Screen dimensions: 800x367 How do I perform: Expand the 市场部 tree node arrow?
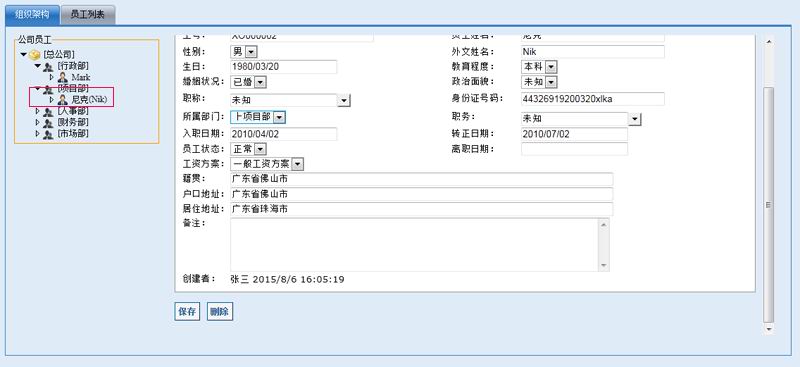37,133
